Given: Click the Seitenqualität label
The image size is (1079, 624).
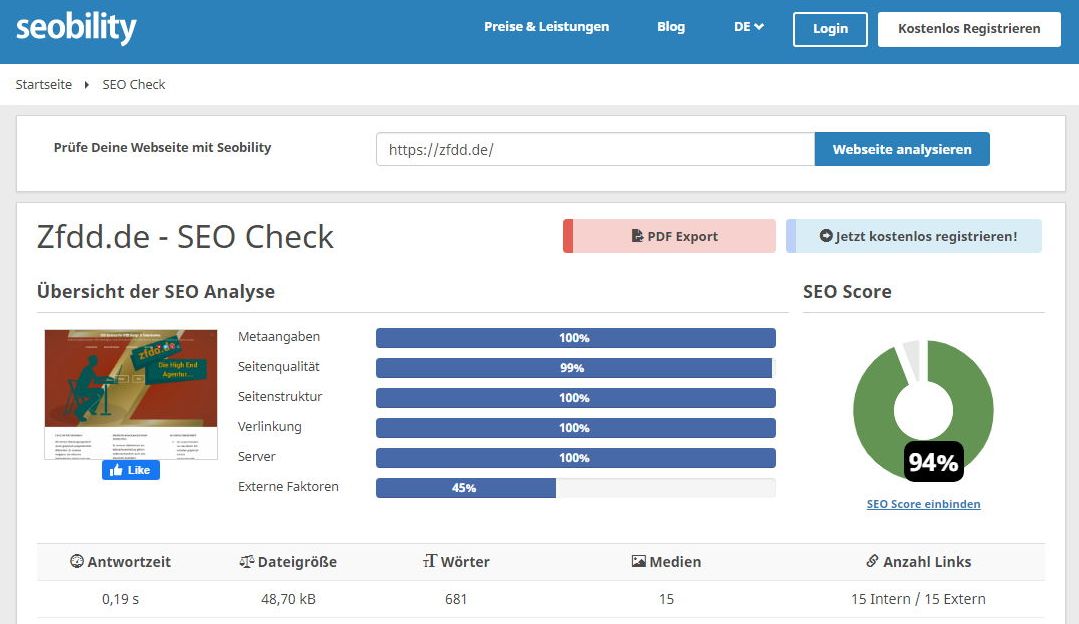Looking at the screenshot, I should [x=279, y=367].
